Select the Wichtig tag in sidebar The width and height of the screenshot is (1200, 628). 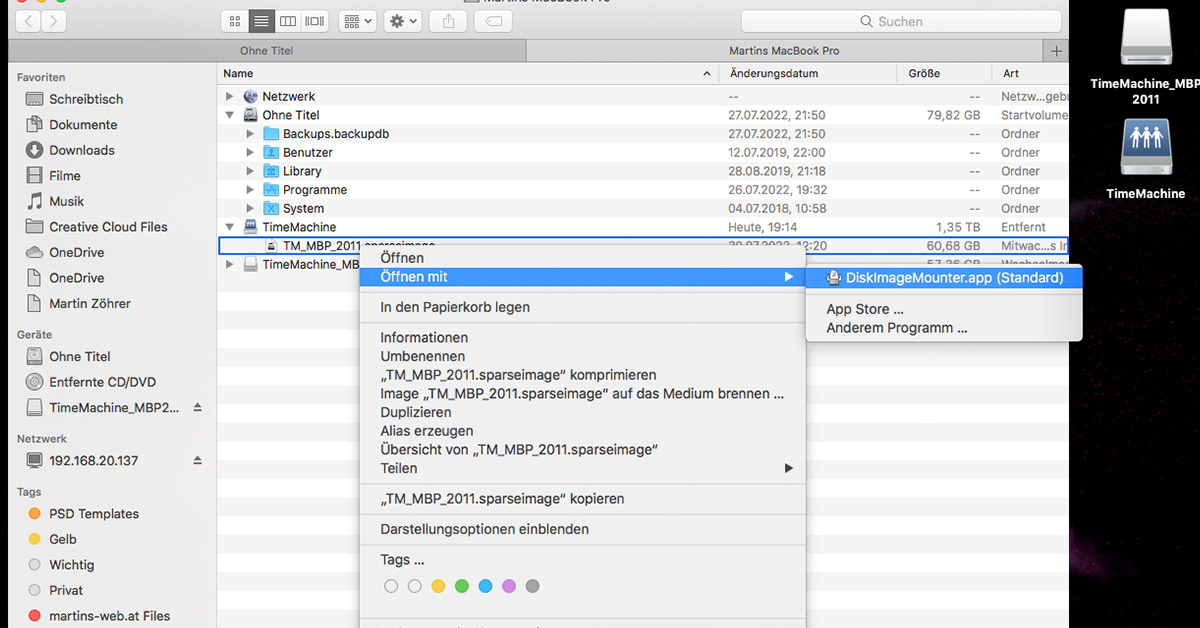coord(72,565)
